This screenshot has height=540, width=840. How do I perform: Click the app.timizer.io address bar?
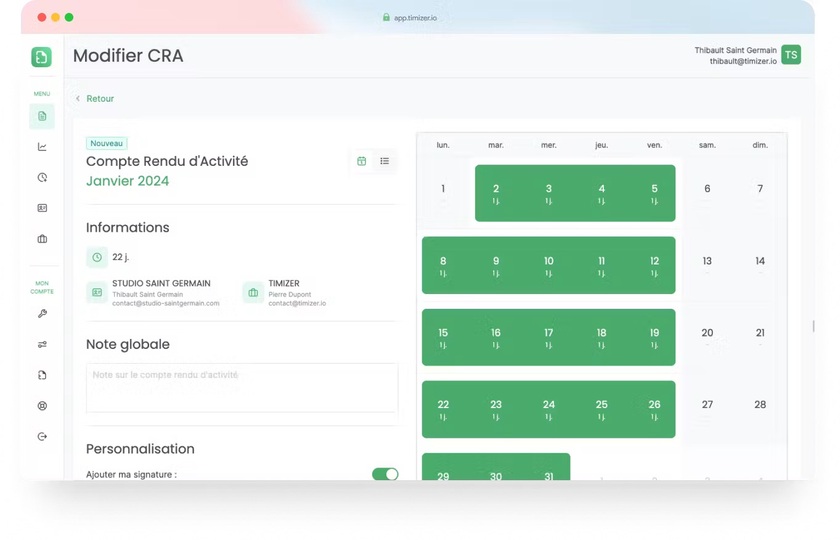click(415, 18)
